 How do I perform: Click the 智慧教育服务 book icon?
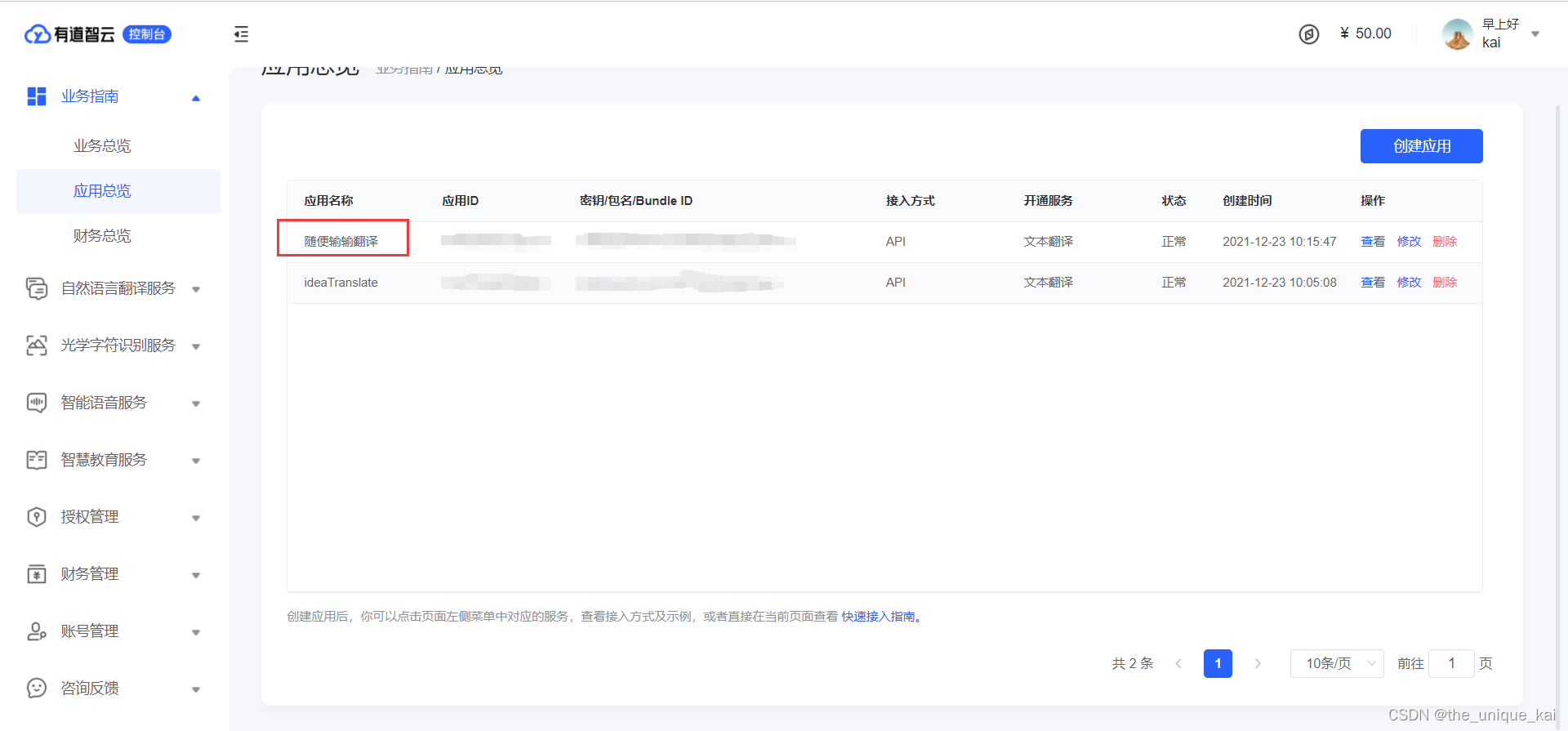click(x=37, y=460)
